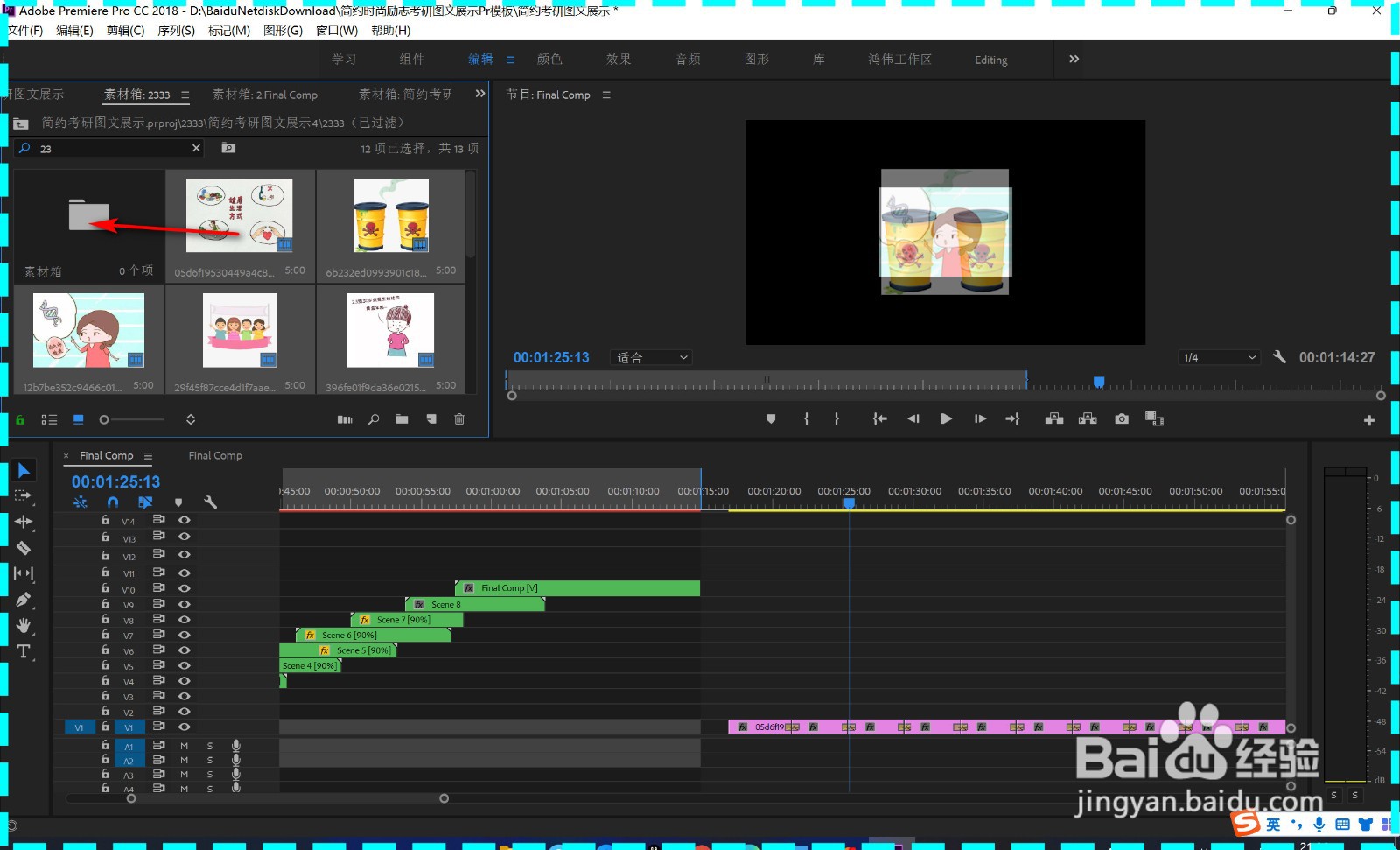This screenshot has height=850, width=1400.
Task: Click the Mark In bracket button
Action: point(806,419)
